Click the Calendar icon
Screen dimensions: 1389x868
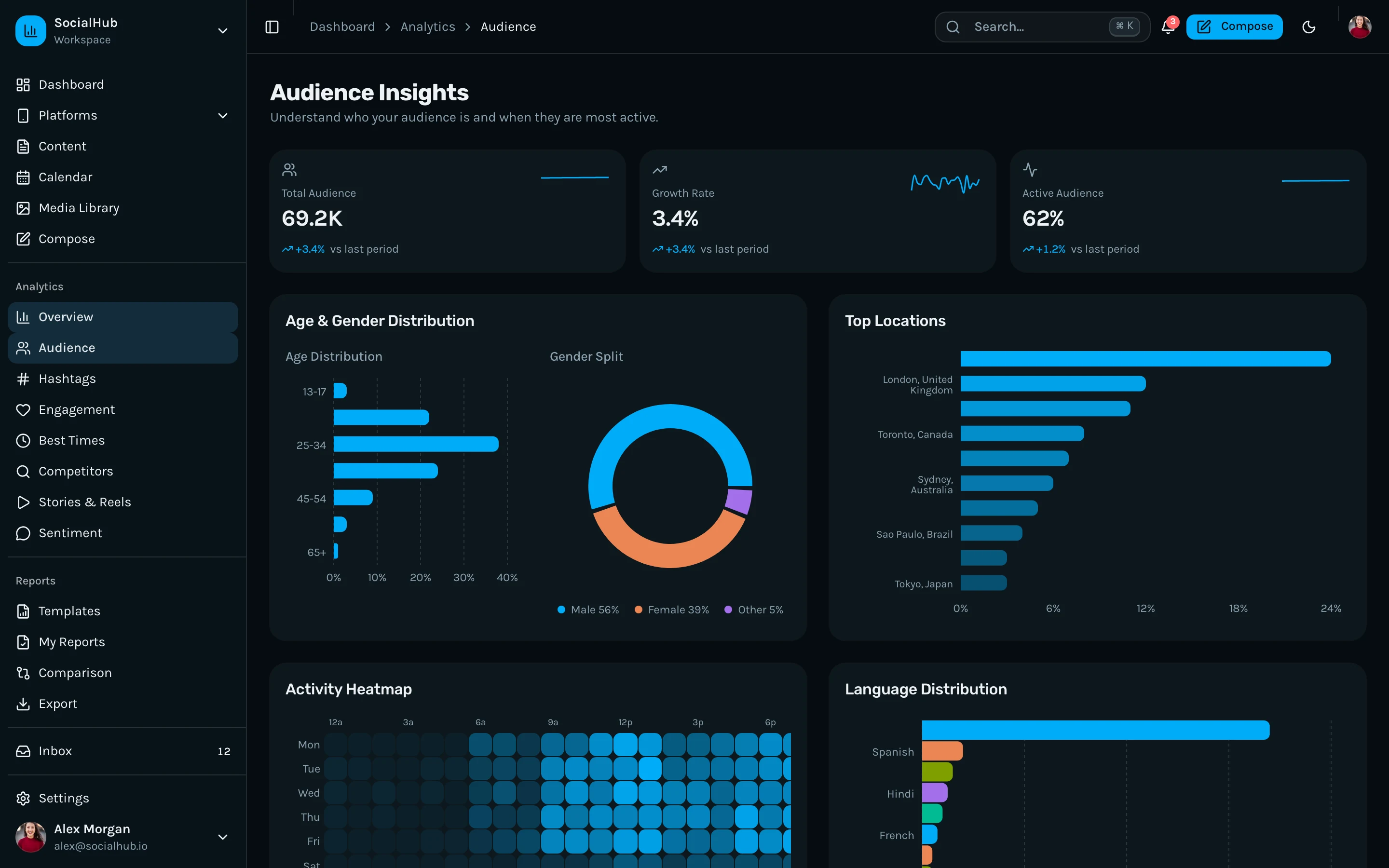pos(23,177)
